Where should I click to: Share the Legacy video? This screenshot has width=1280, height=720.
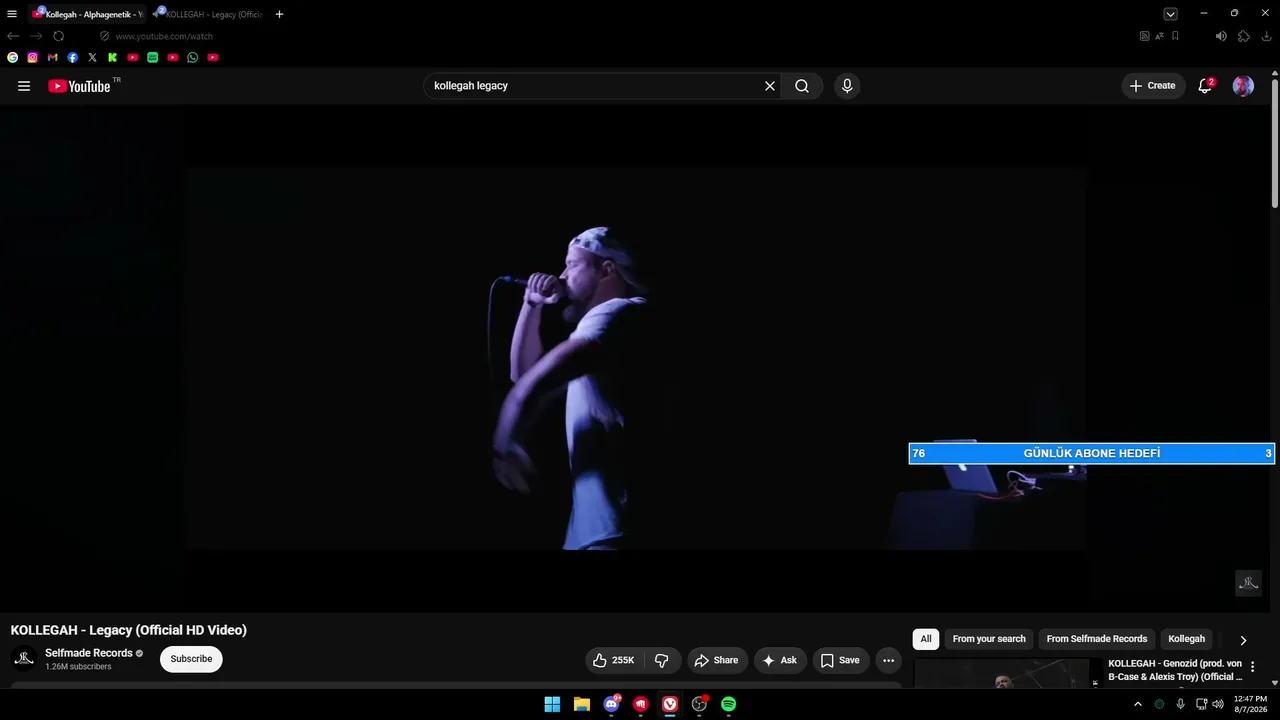[x=716, y=660]
